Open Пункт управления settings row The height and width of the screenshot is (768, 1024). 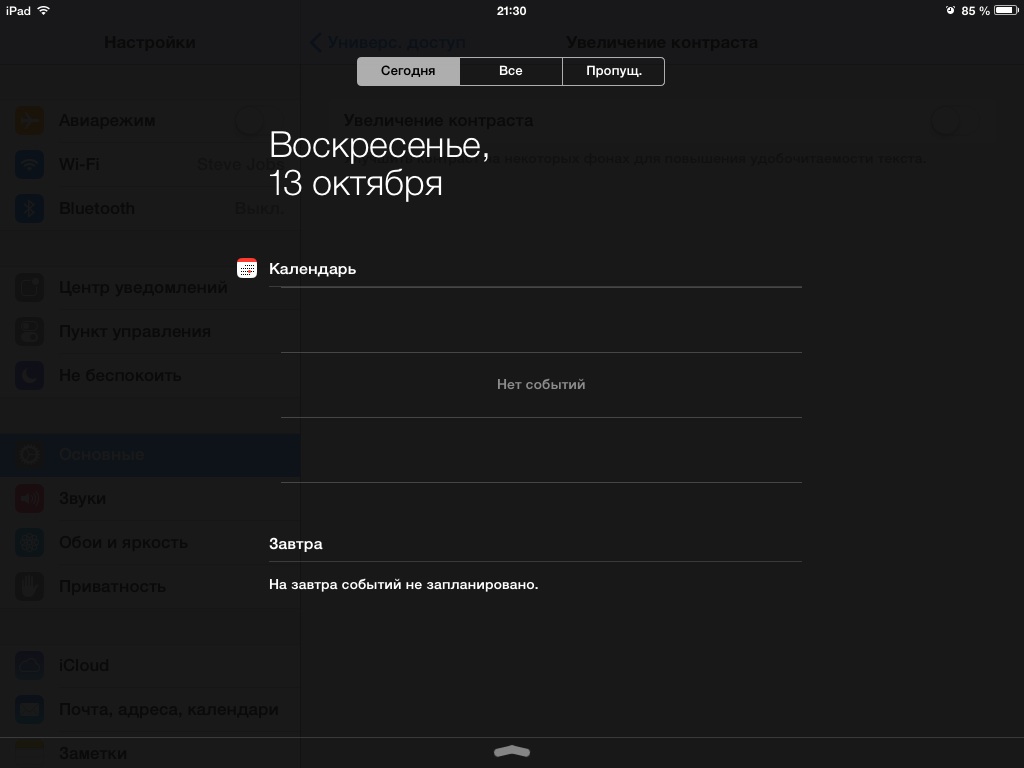click(150, 332)
